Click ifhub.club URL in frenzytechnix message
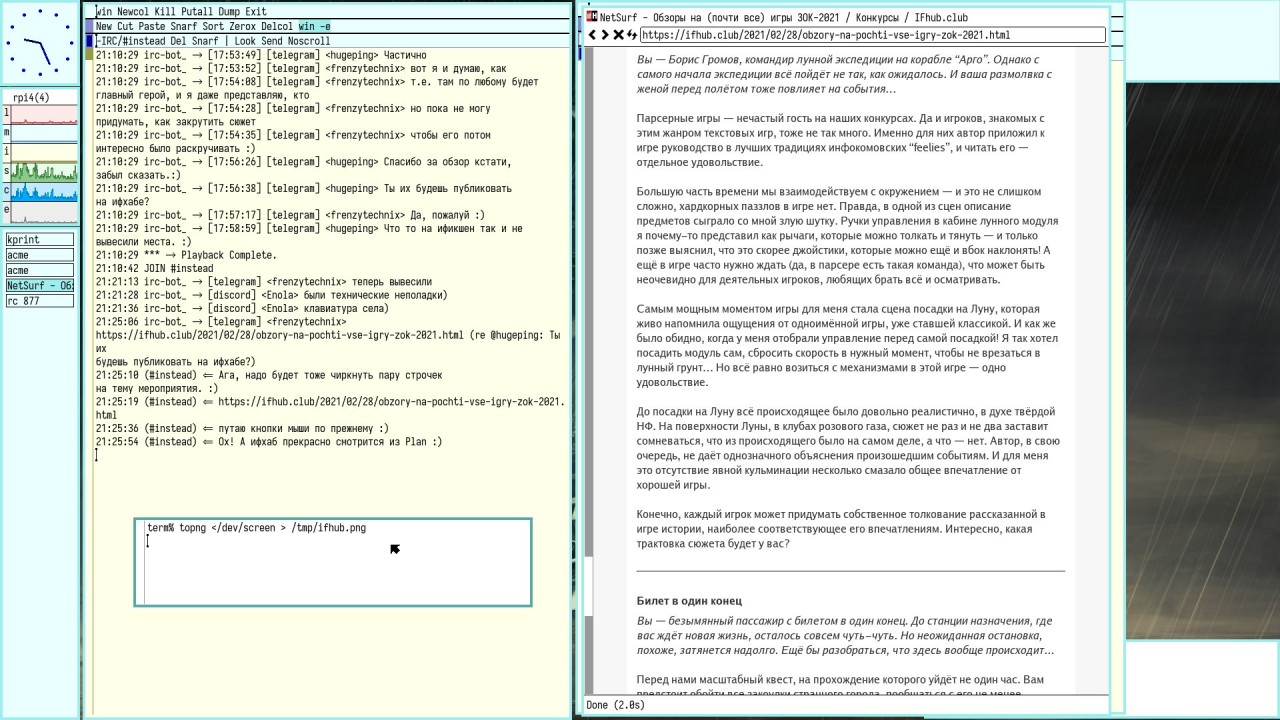The image size is (1280, 720). click(x=279, y=336)
